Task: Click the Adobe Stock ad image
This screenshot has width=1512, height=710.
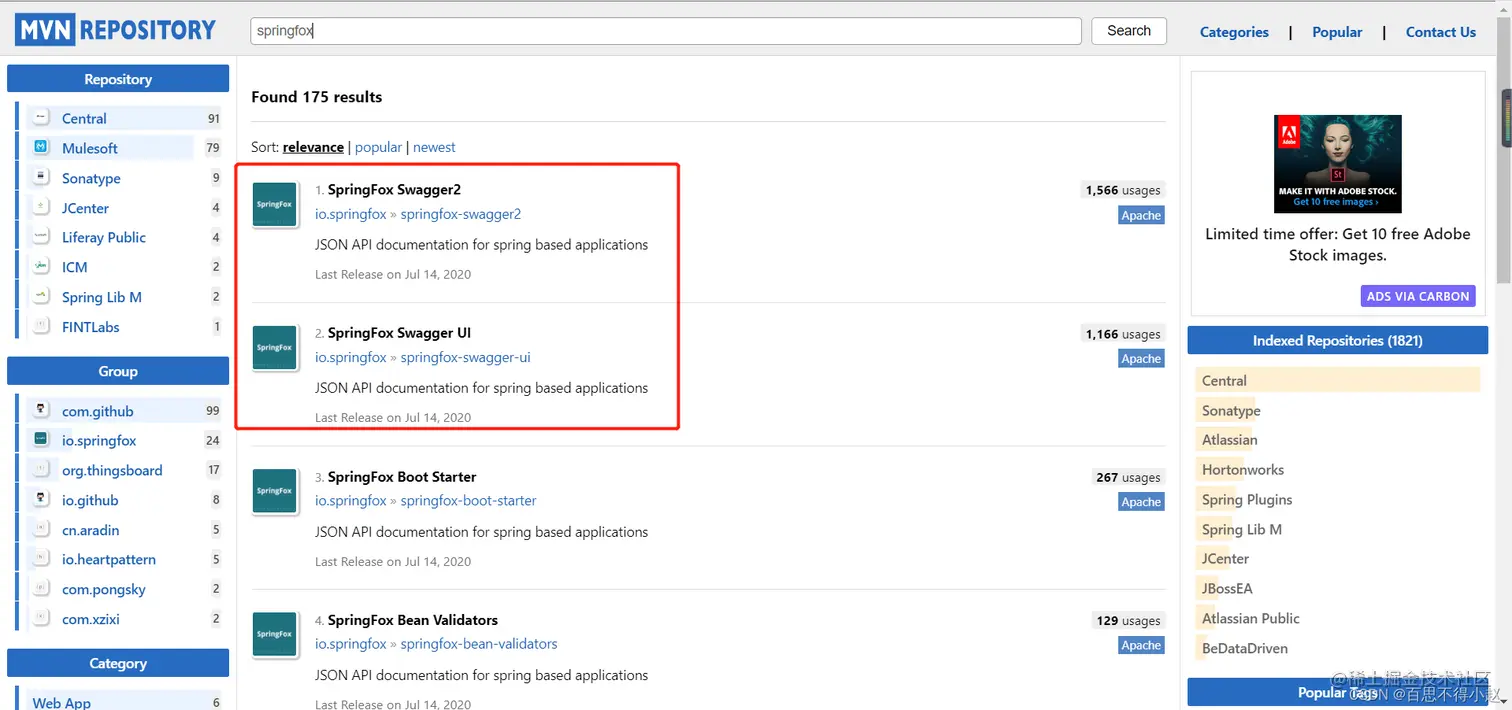Action: [x=1338, y=164]
